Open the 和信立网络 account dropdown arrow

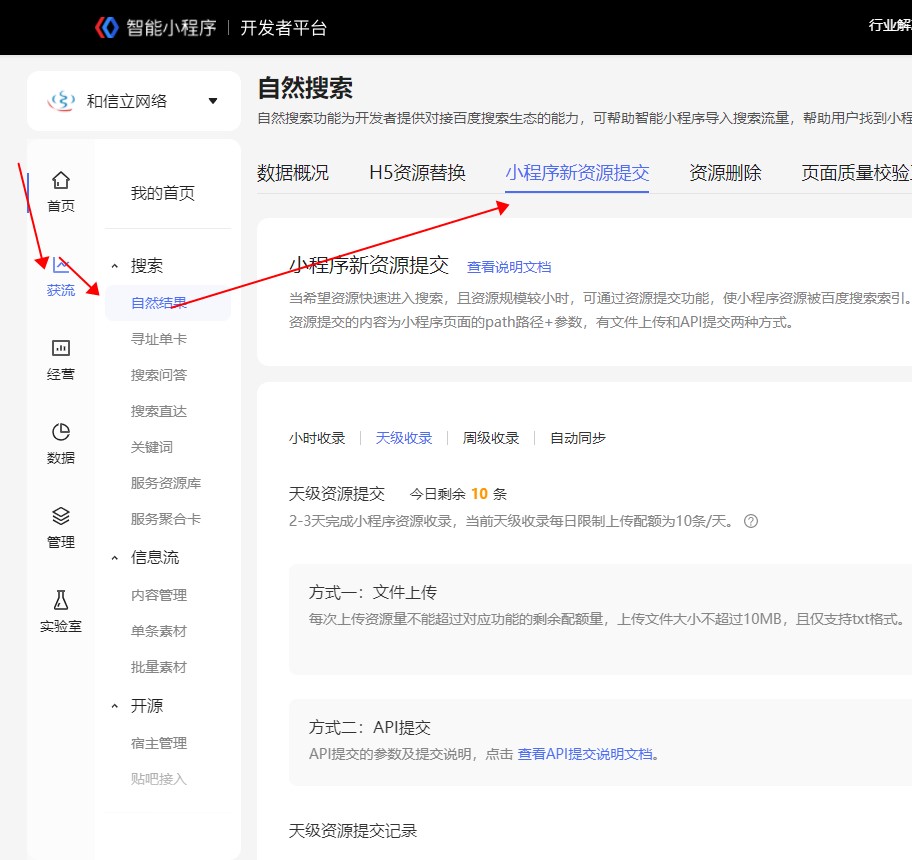point(213,101)
